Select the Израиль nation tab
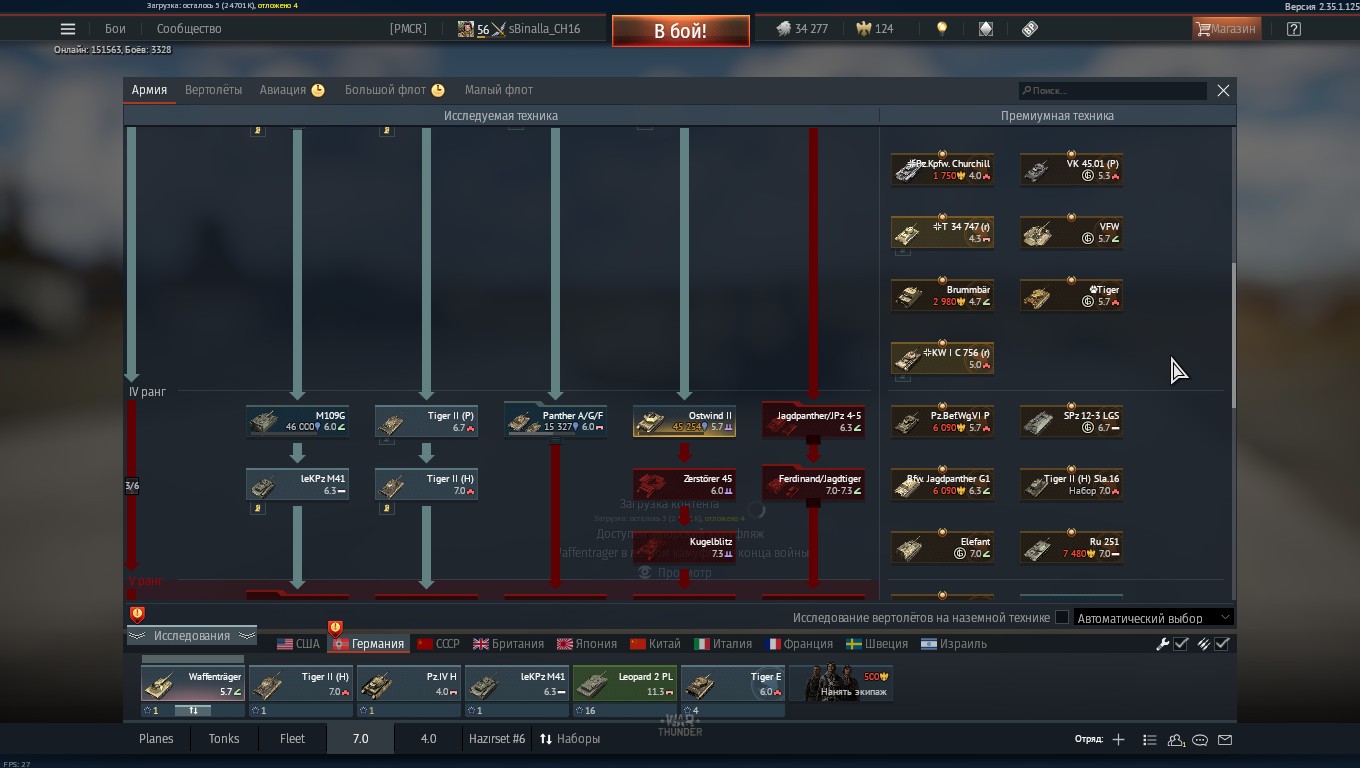 (x=954, y=644)
